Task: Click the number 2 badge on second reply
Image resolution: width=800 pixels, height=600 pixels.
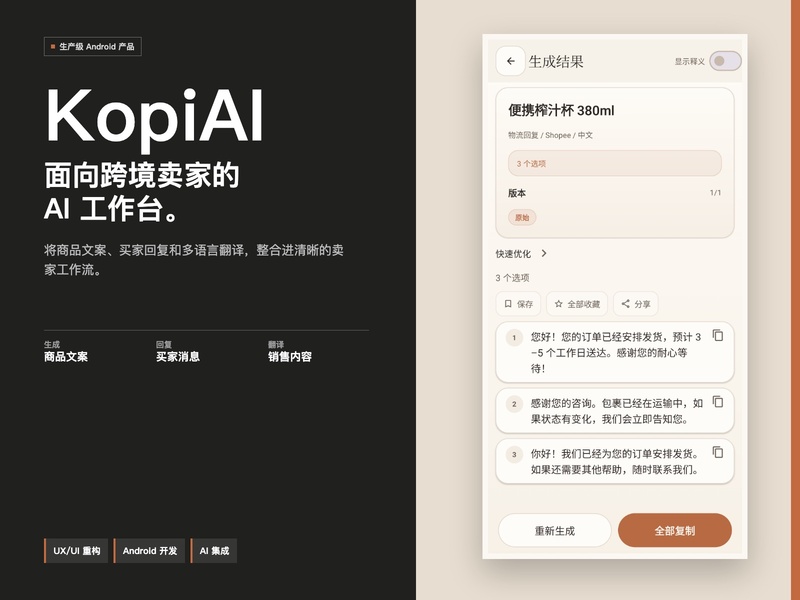Action: (514, 404)
